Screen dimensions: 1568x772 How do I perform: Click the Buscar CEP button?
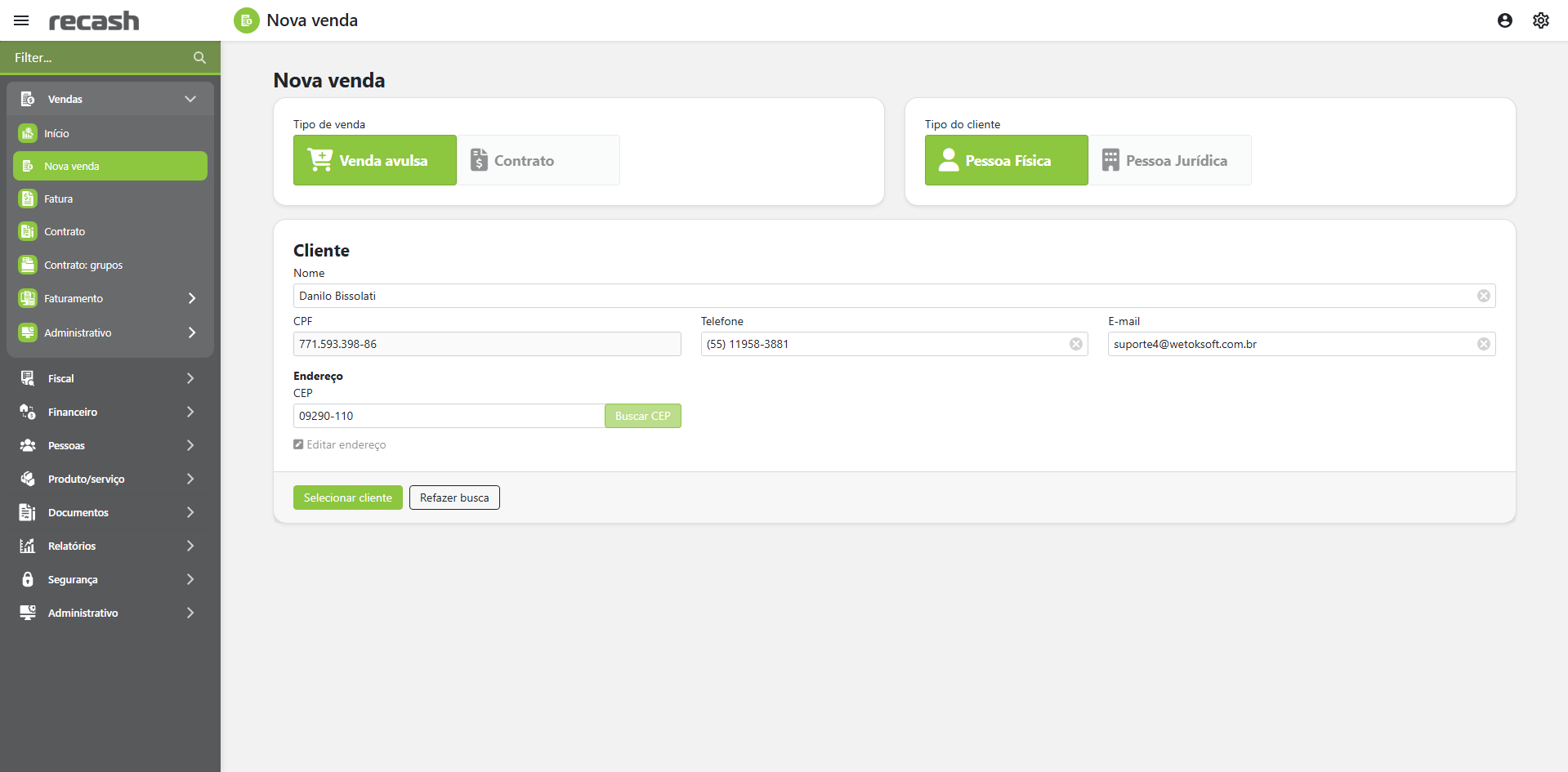[642, 416]
